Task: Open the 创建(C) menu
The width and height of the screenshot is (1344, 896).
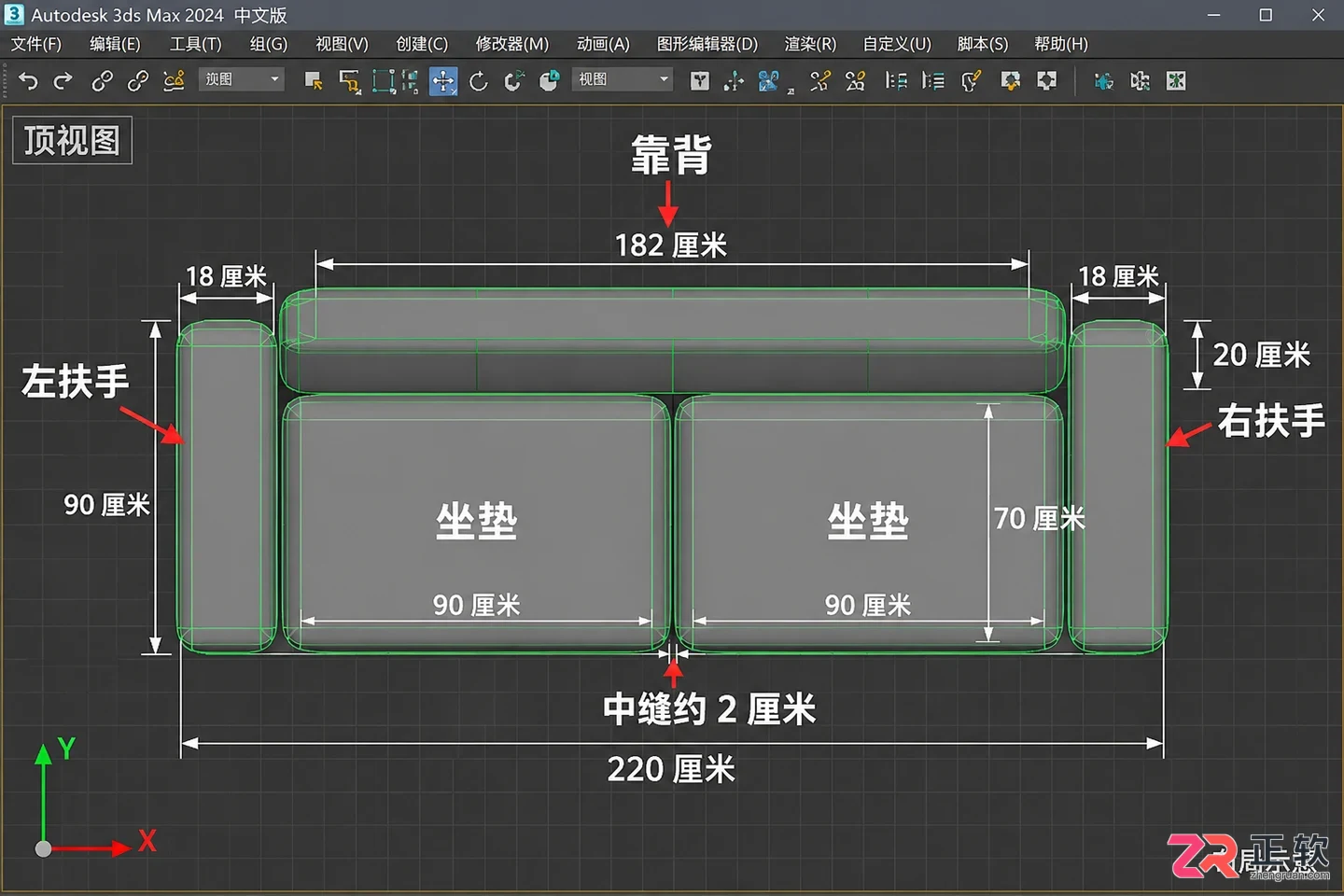Action: tap(422, 44)
